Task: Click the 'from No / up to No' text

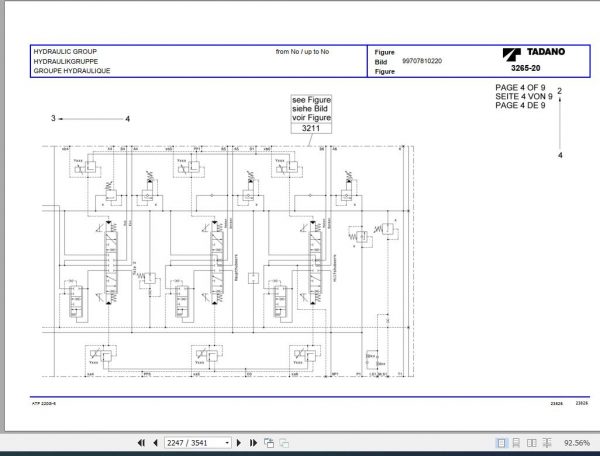Action: 302,51
